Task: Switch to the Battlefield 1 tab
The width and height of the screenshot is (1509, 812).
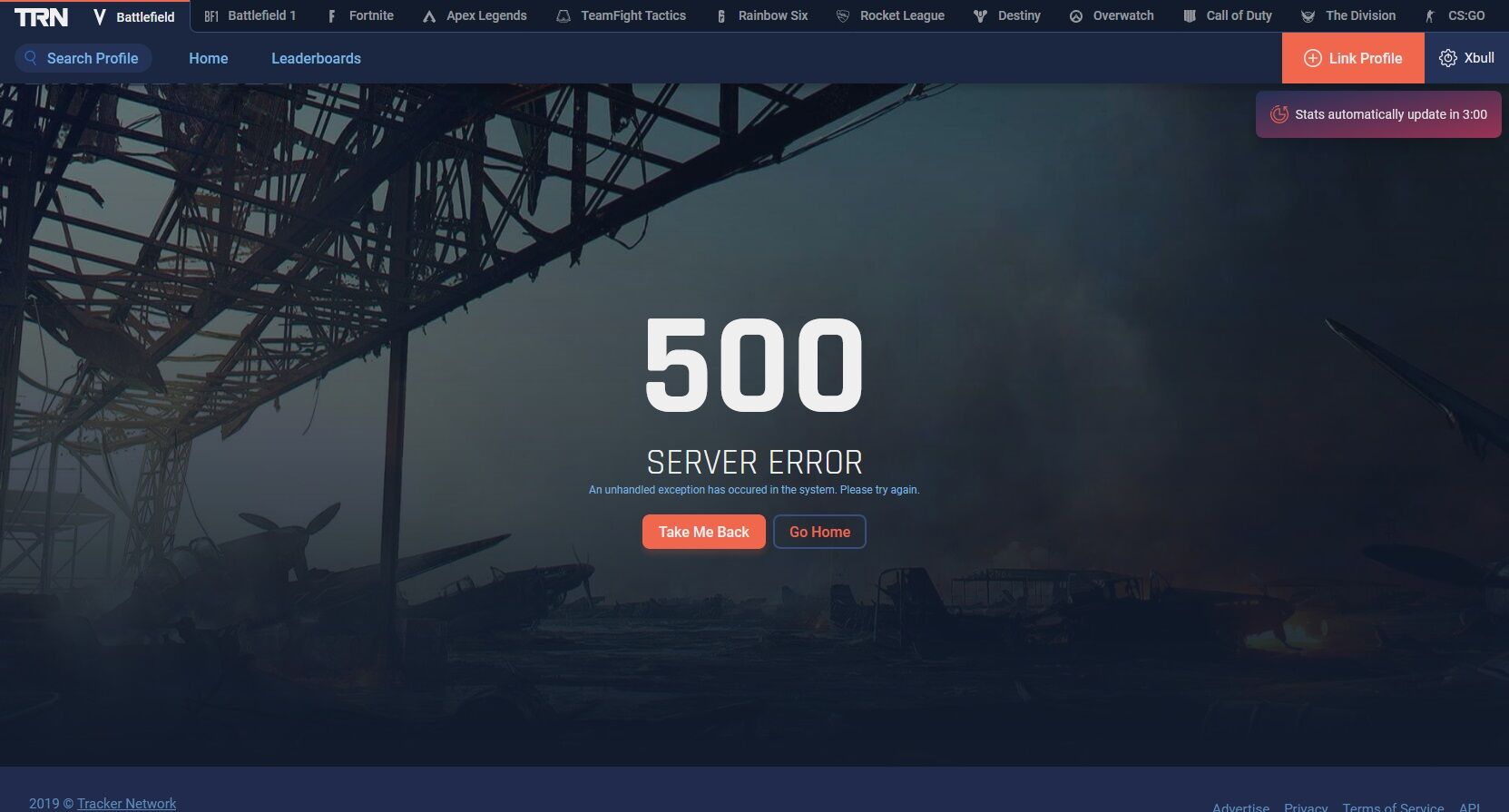Action: [250, 16]
